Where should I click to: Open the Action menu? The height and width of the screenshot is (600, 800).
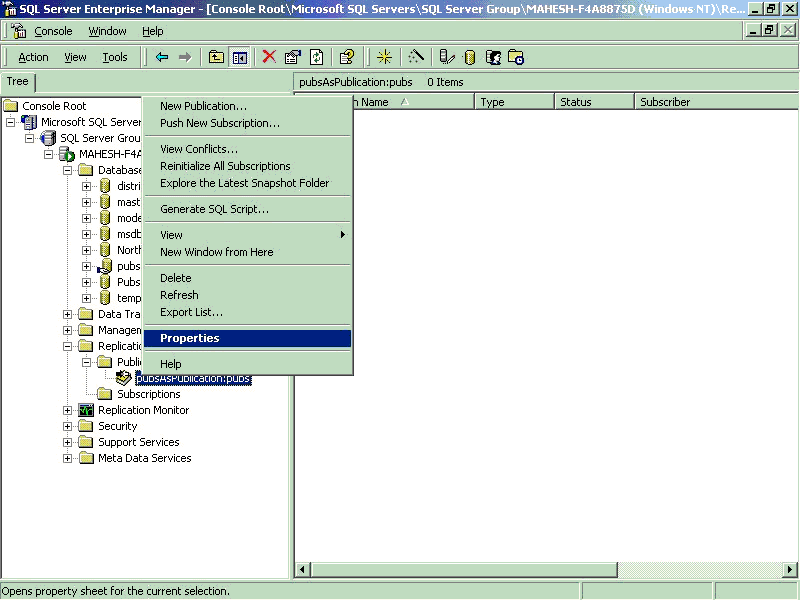(x=33, y=57)
